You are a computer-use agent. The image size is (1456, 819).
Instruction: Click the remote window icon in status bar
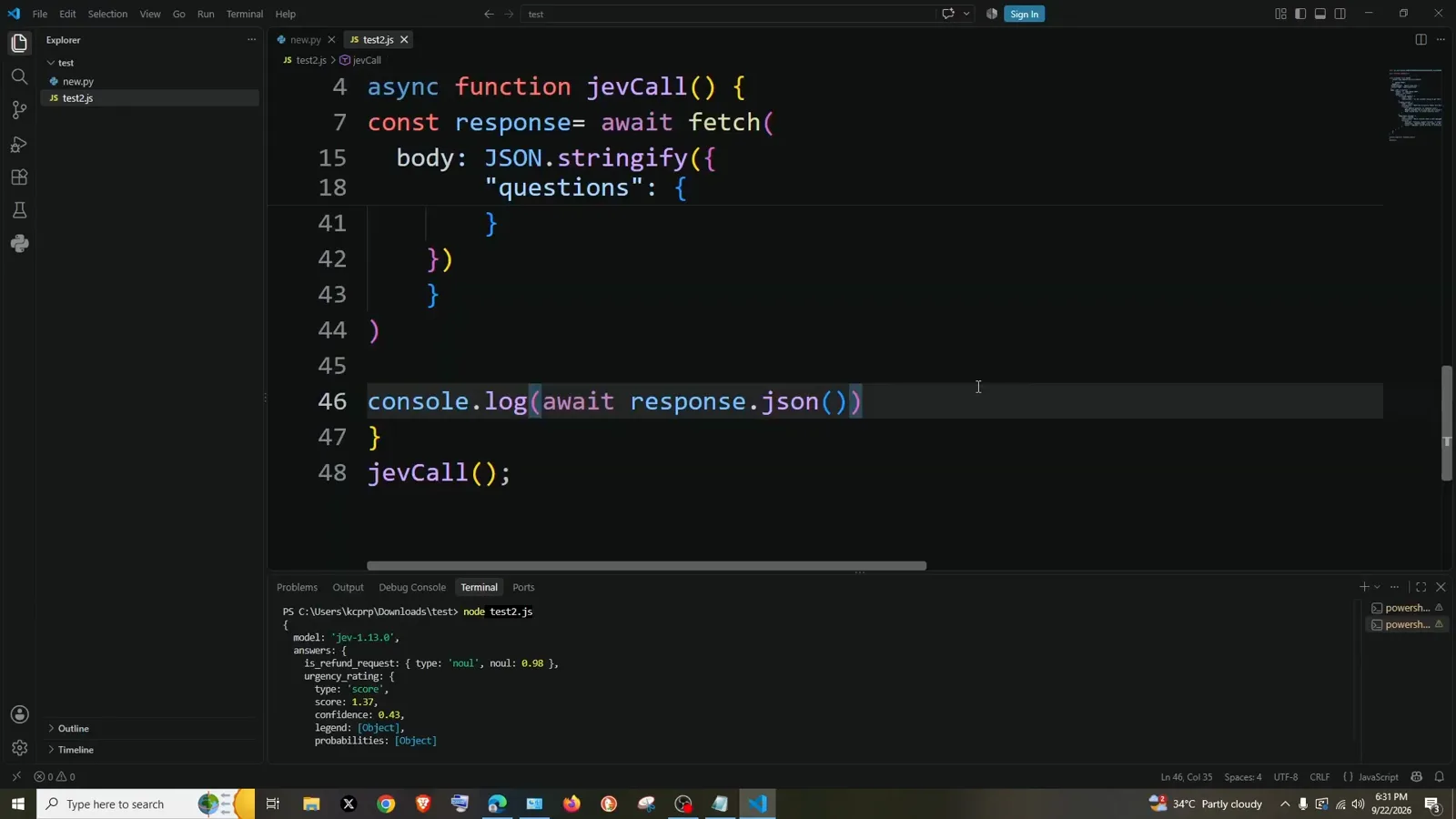tap(15, 777)
